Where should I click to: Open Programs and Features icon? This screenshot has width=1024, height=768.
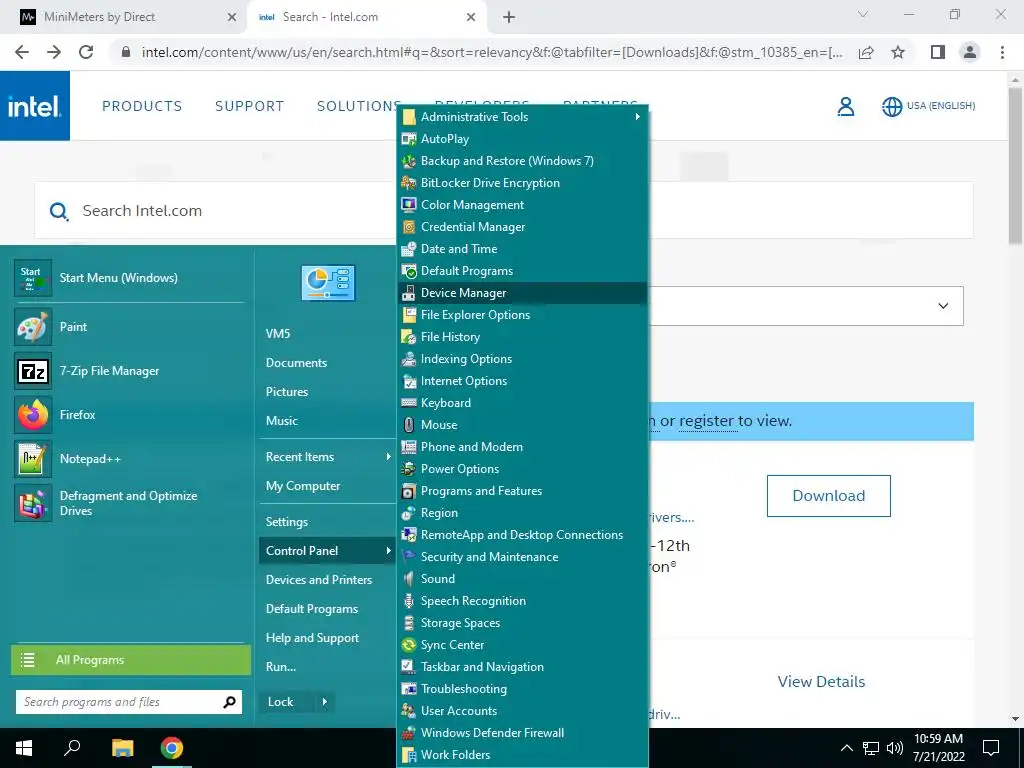tap(409, 491)
